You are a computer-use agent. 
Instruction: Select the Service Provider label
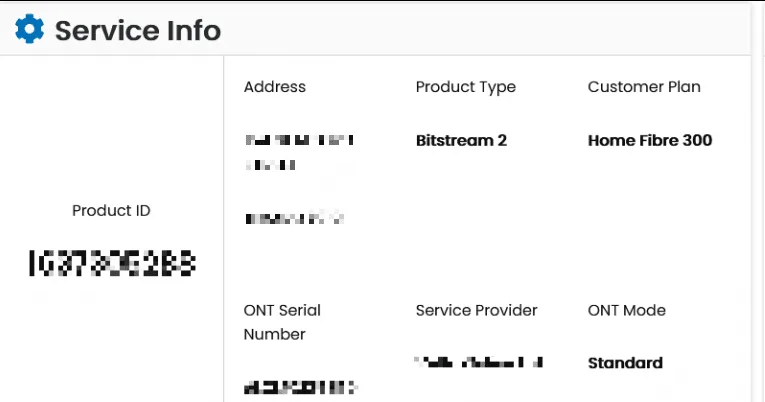point(476,311)
